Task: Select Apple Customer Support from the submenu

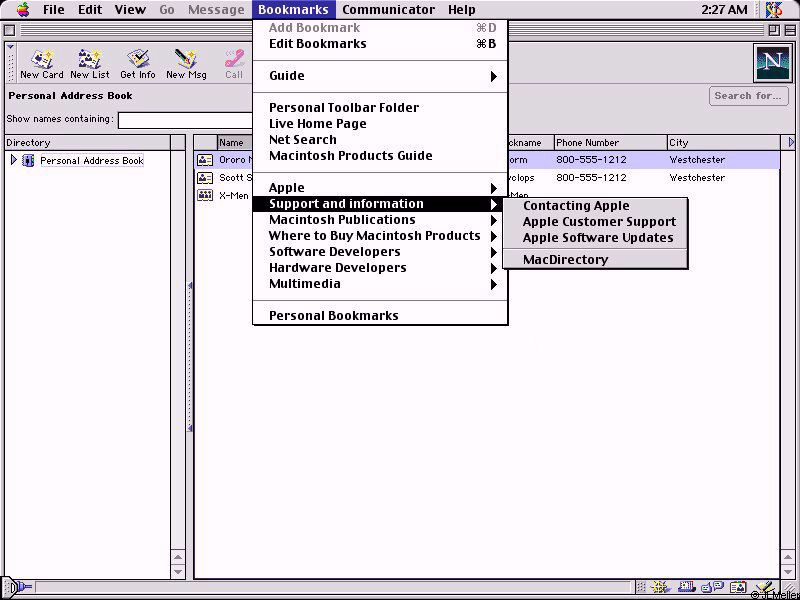Action: point(595,222)
